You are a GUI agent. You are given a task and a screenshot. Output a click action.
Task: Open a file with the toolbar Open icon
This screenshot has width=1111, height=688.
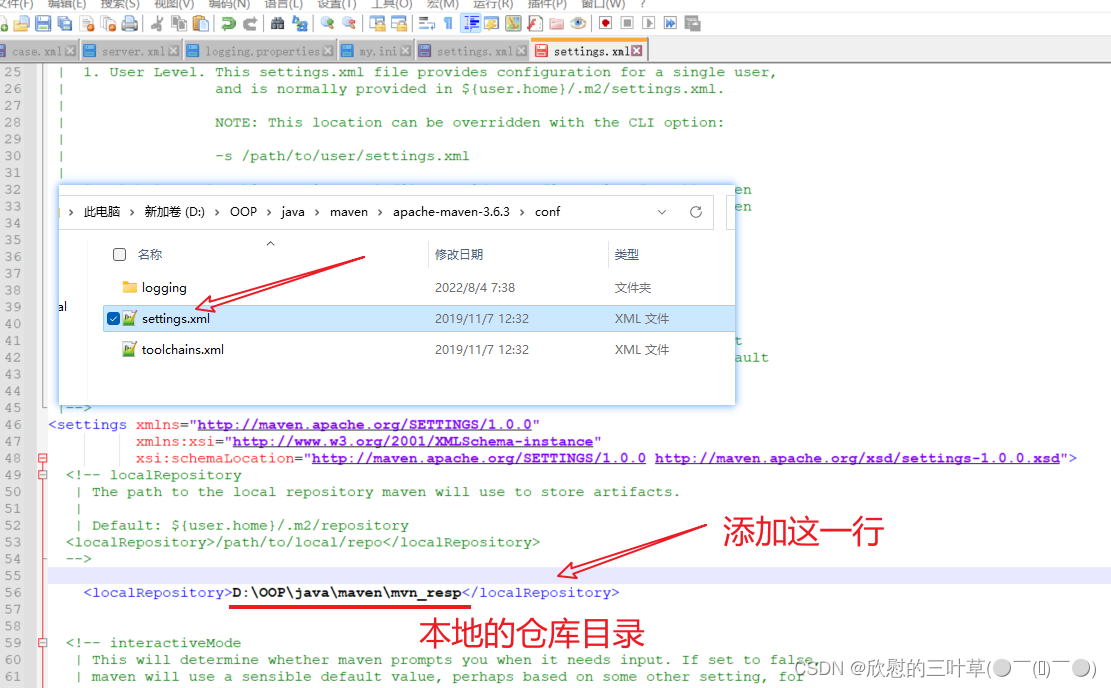coord(21,23)
